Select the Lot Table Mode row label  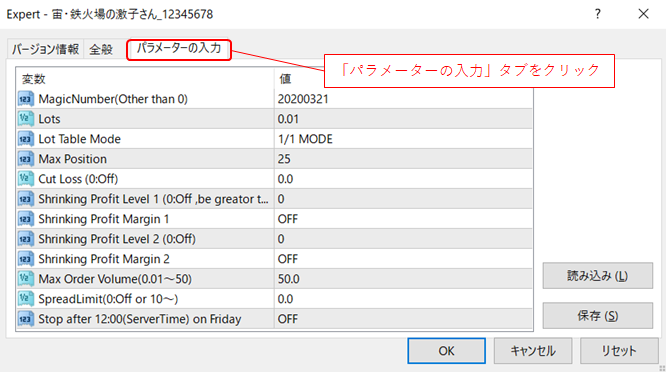click(x=79, y=139)
